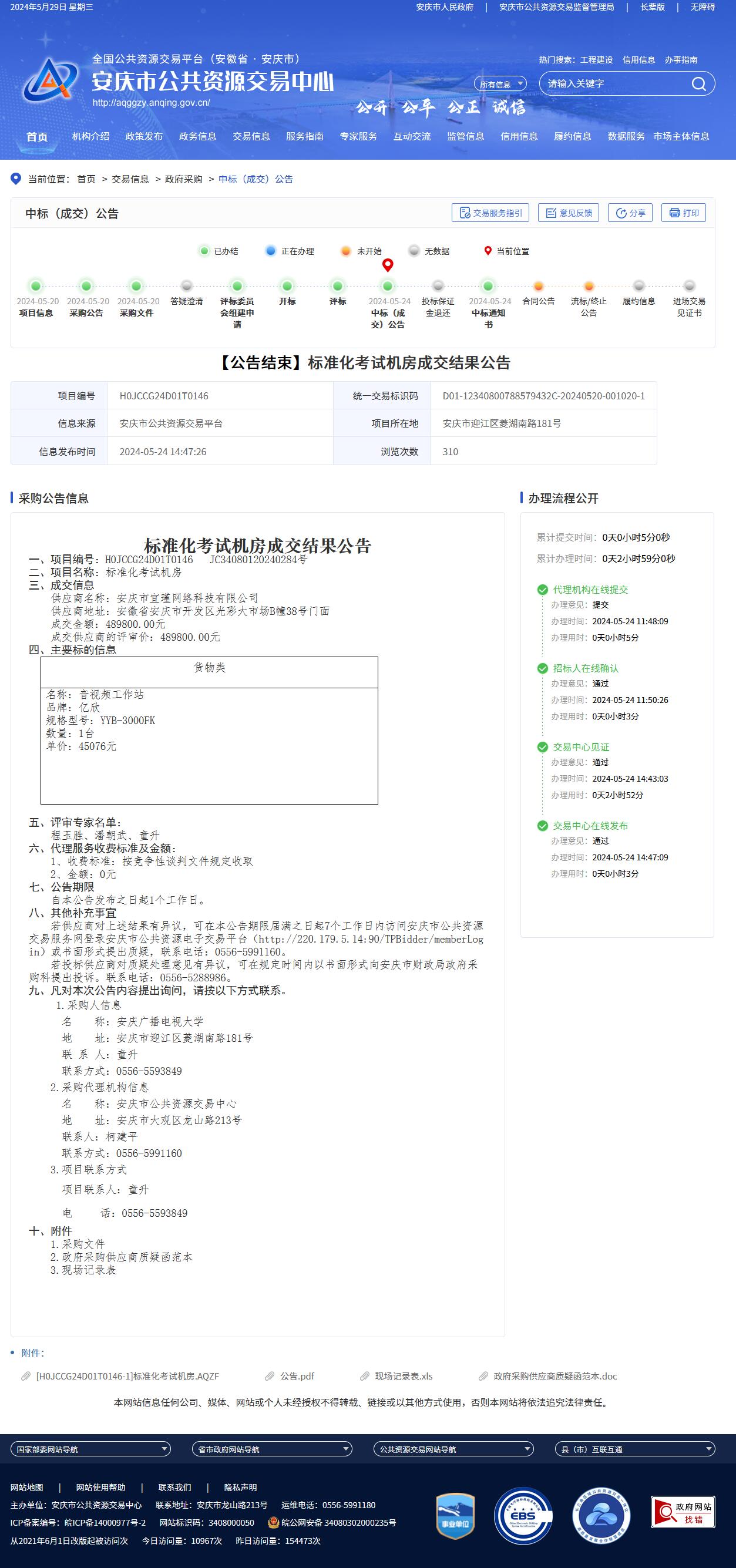
Task: Click the 采购公告 timeline step node
Action: coord(86,286)
